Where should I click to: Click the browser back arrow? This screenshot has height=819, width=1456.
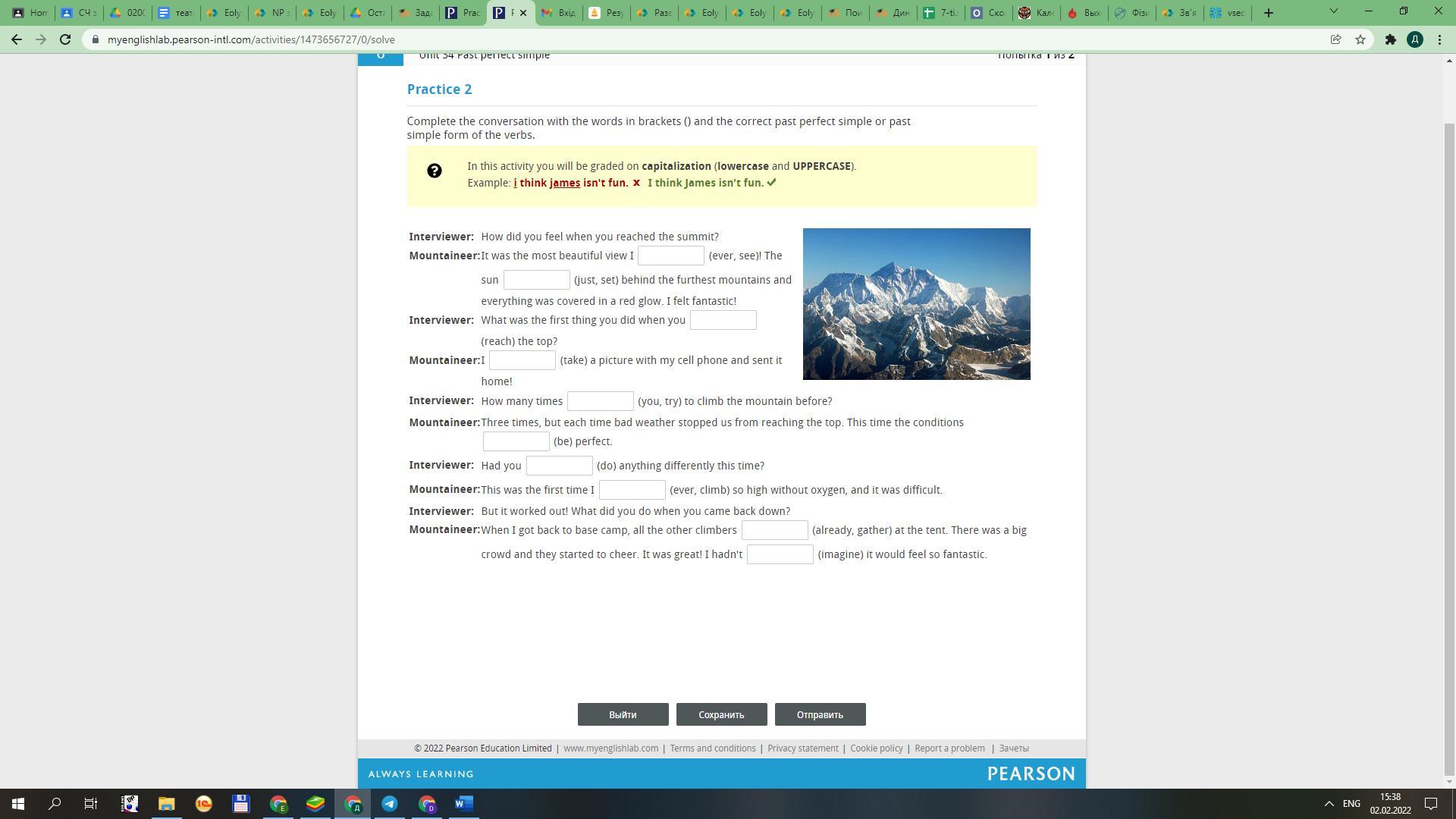(17, 39)
